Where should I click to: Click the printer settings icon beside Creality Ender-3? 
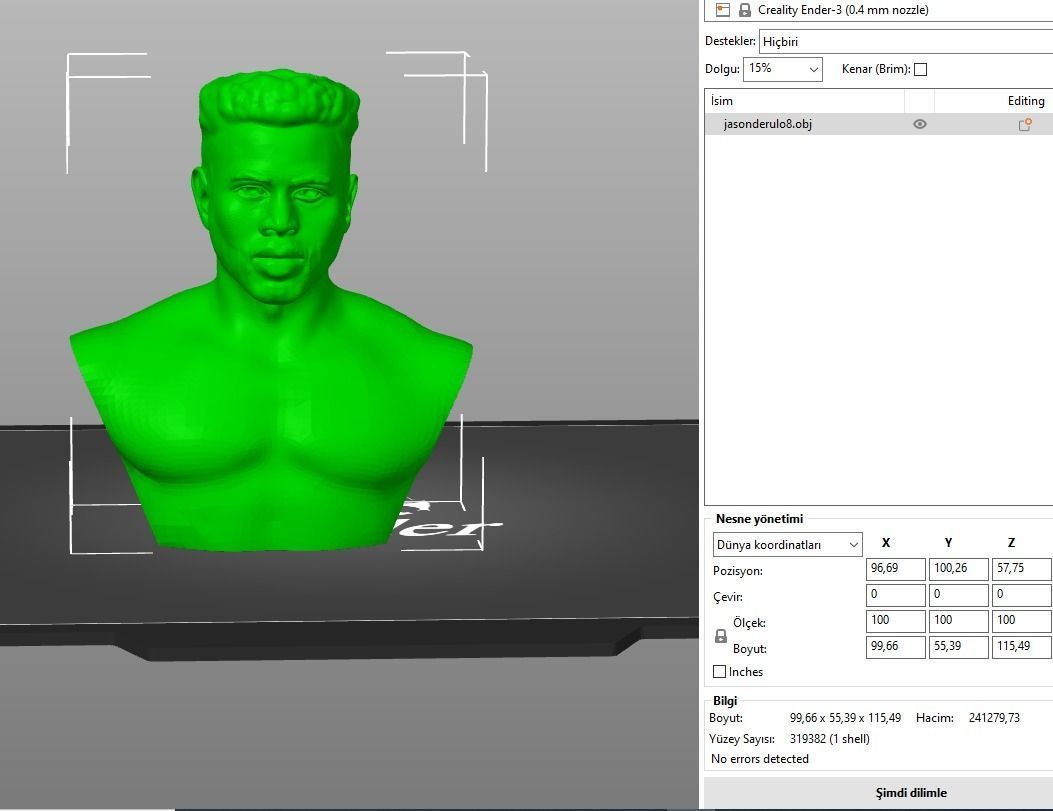(x=722, y=9)
